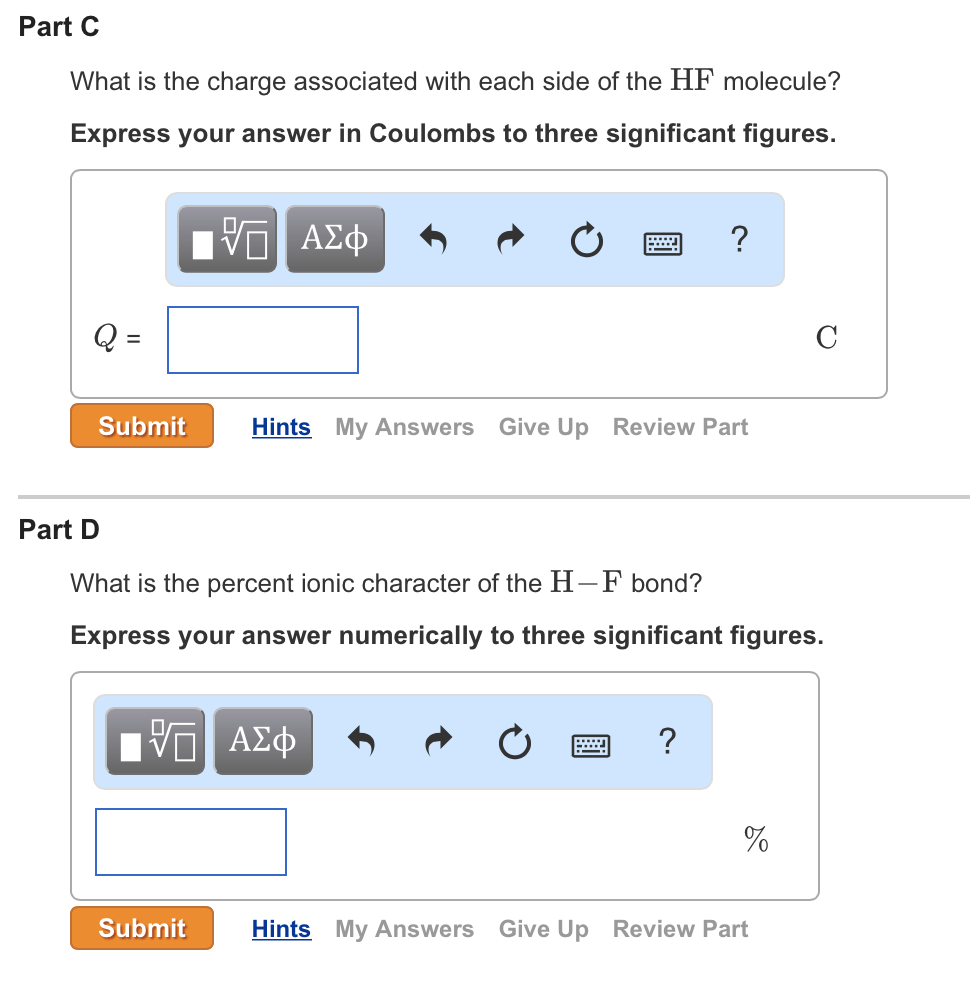Show keyboard shortcuts icon in Part D
This screenshot has width=970, height=982.
pos(591,745)
